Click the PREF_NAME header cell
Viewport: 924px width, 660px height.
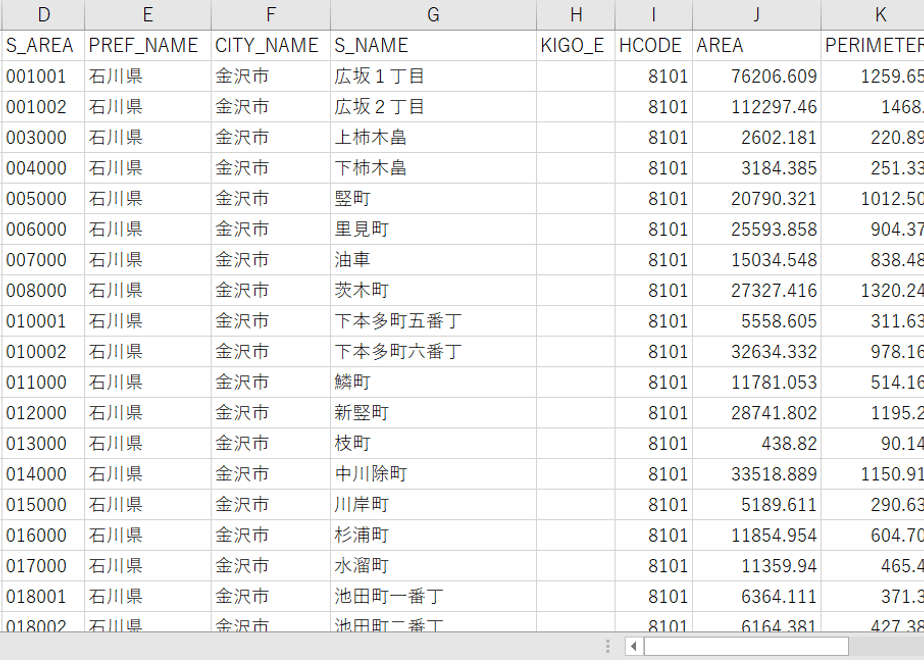coord(148,45)
